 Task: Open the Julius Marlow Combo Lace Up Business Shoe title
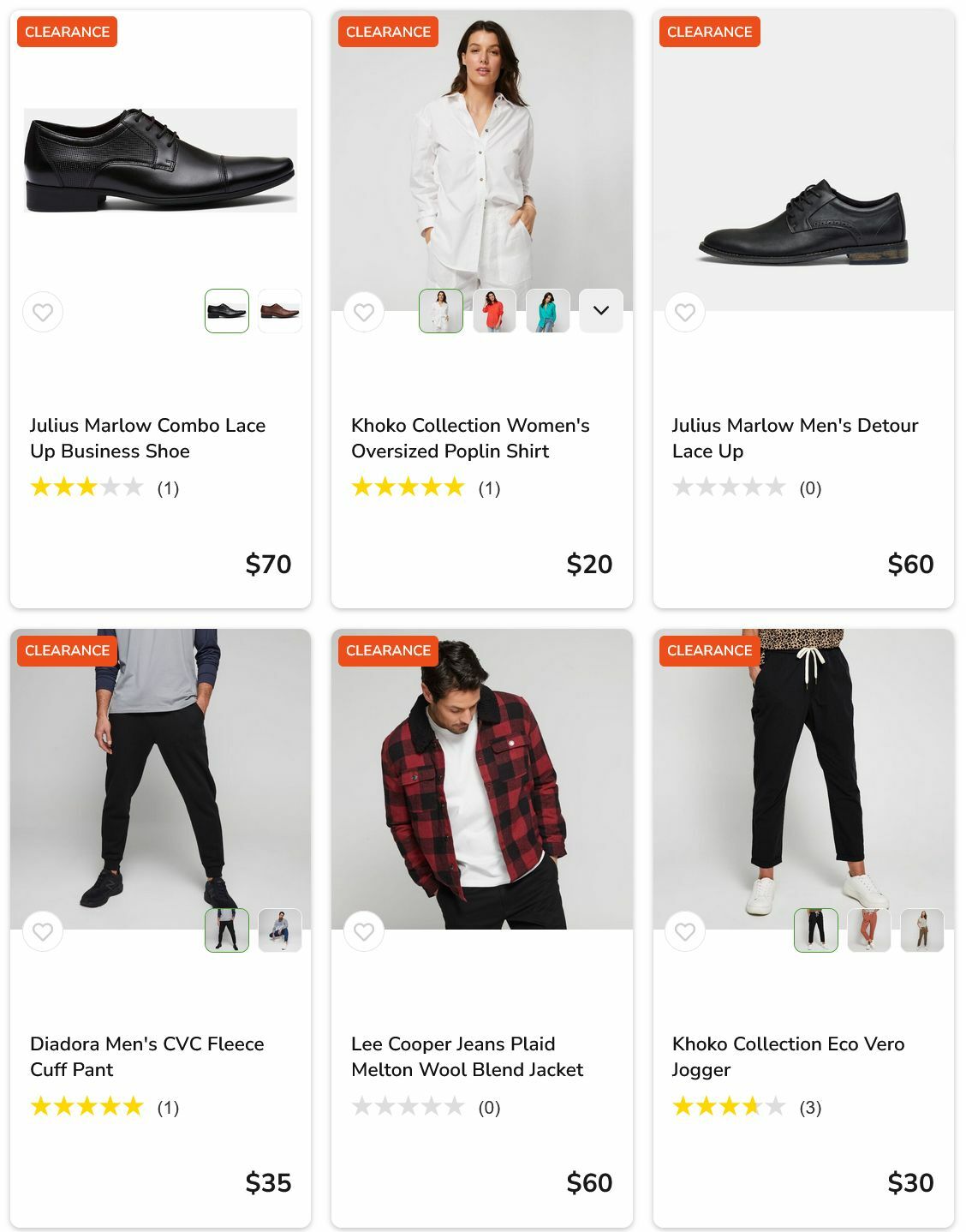pos(147,438)
